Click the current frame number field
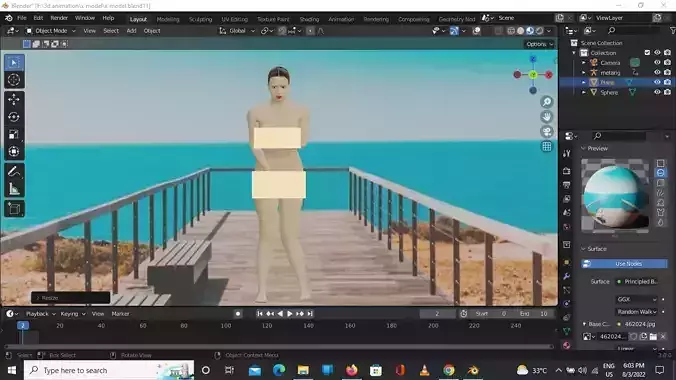Viewport: 676px width, 380px height. [437, 314]
